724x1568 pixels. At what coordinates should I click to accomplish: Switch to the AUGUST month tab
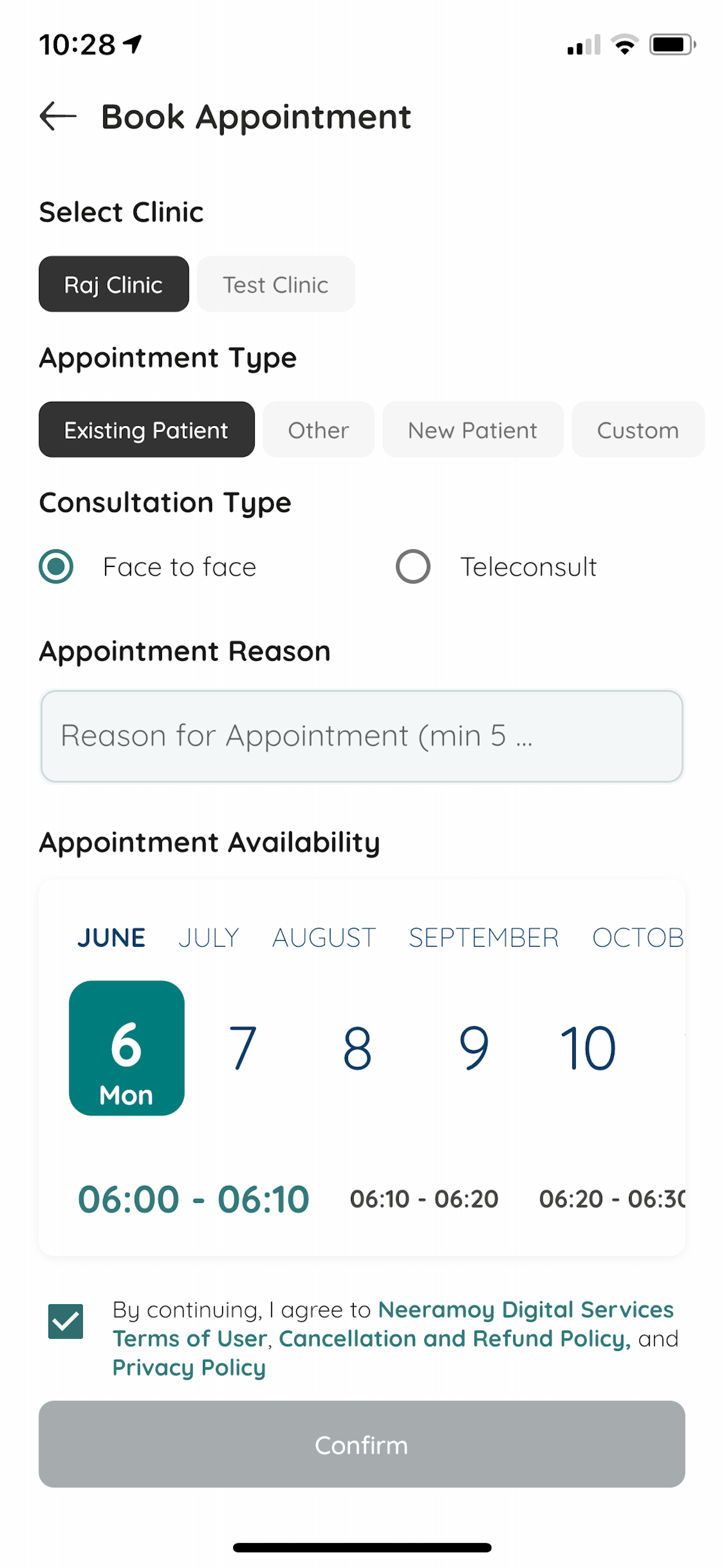324,937
